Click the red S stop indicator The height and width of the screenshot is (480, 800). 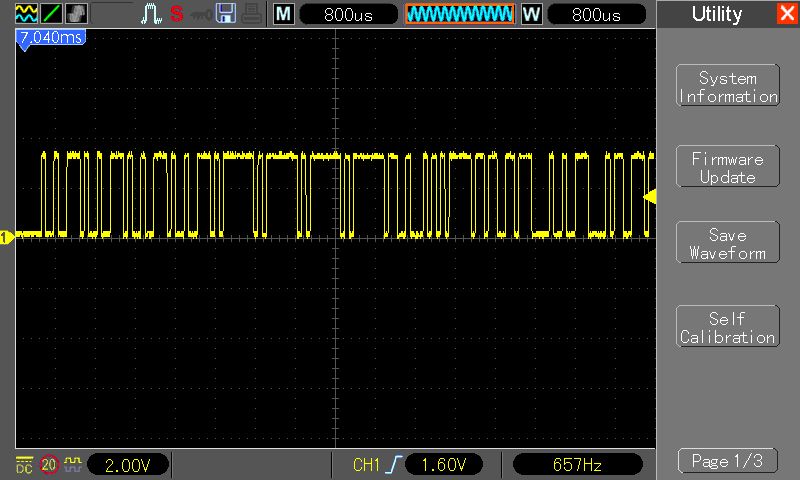click(x=177, y=14)
